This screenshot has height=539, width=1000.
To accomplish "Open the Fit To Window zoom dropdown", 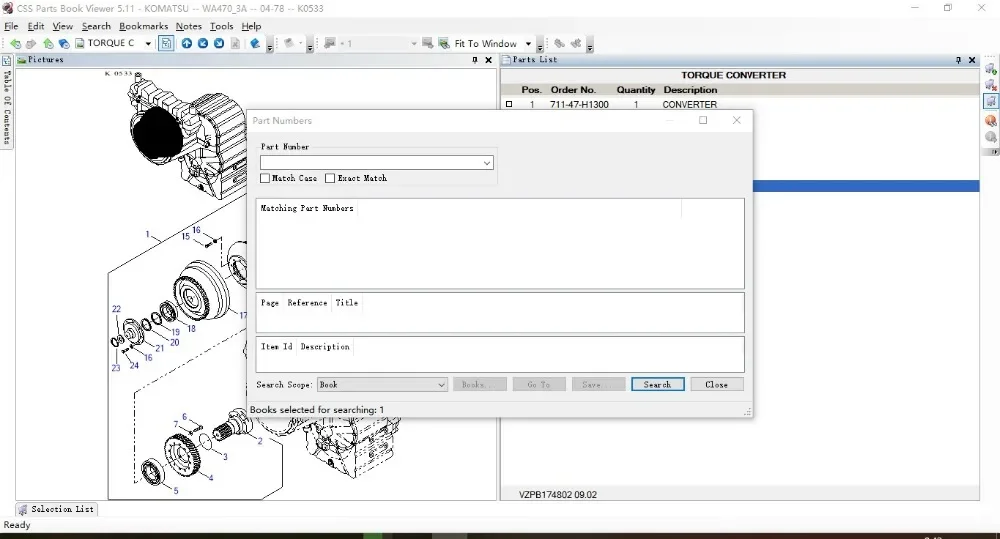I will tap(526, 44).
